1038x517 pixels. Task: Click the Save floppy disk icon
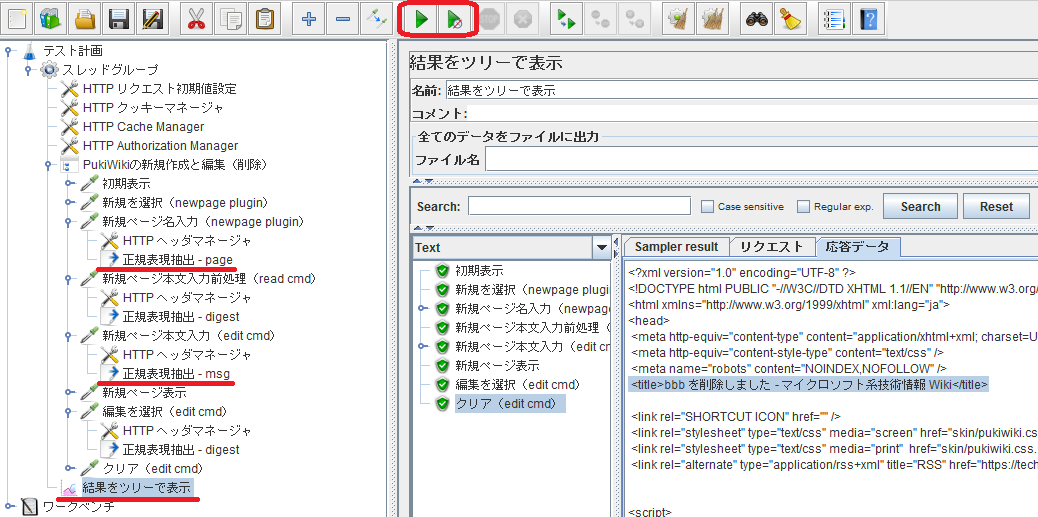click(x=119, y=18)
